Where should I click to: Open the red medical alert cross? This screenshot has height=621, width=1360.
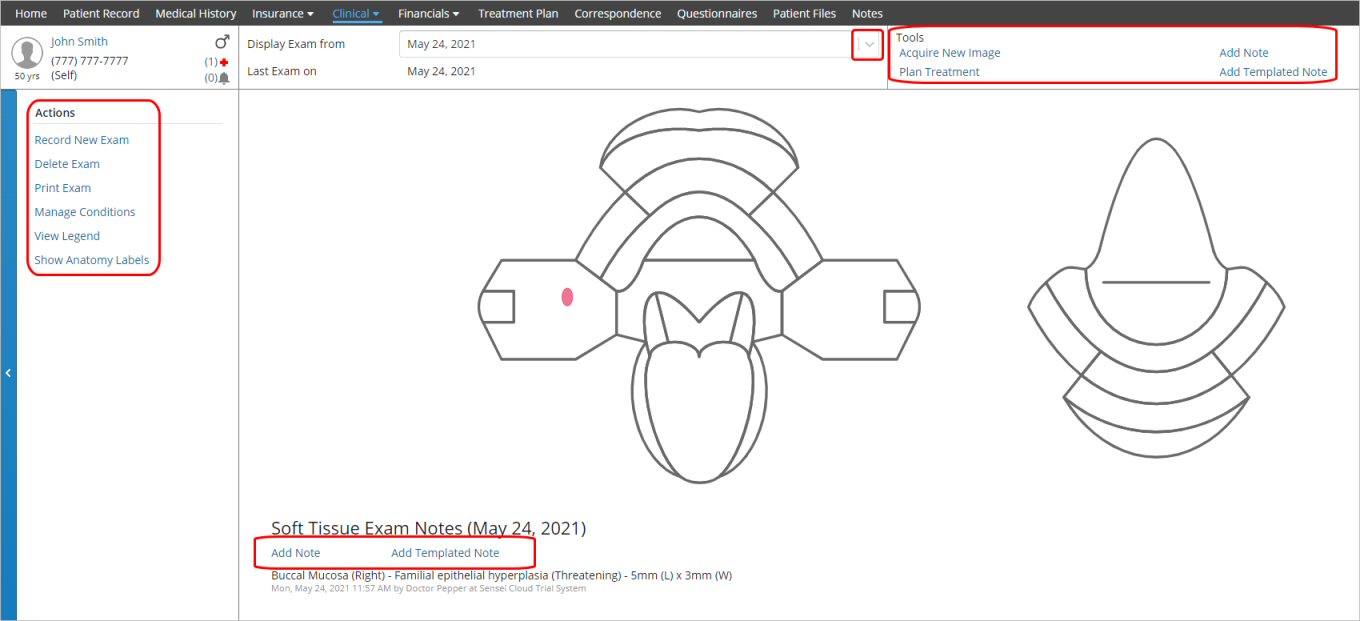(x=224, y=62)
